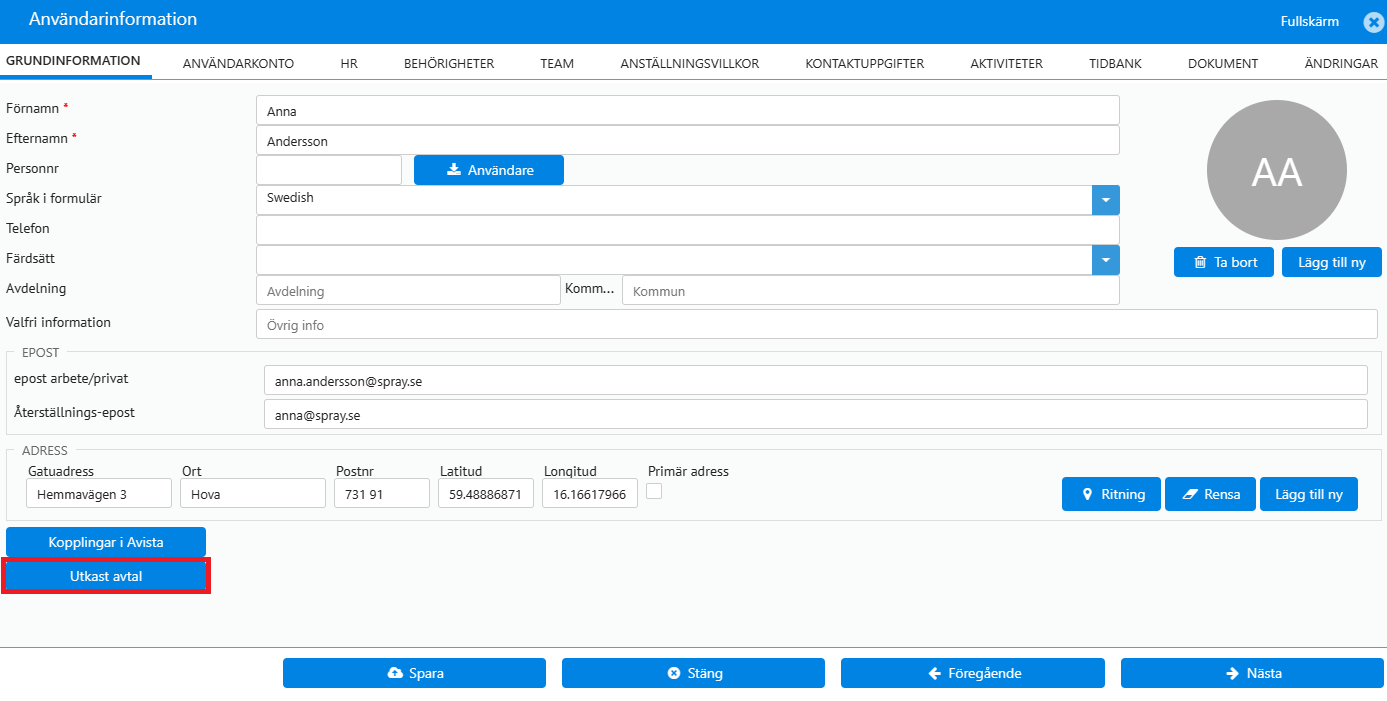The image size is (1387, 701).
Task: Go back with the Föregående button
Action: [973, 673]
